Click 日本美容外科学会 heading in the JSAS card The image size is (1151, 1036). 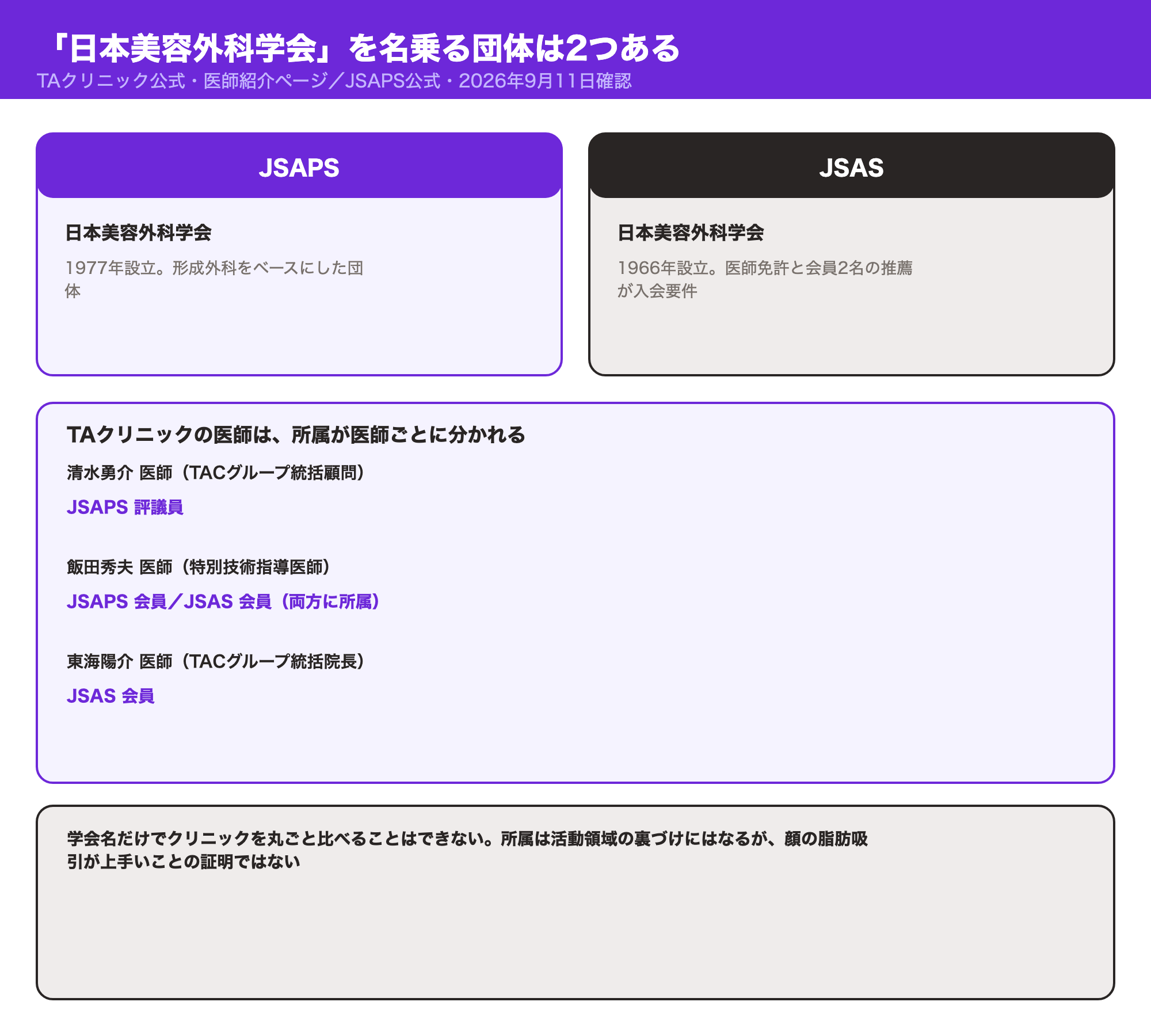[x=691, y=233]
